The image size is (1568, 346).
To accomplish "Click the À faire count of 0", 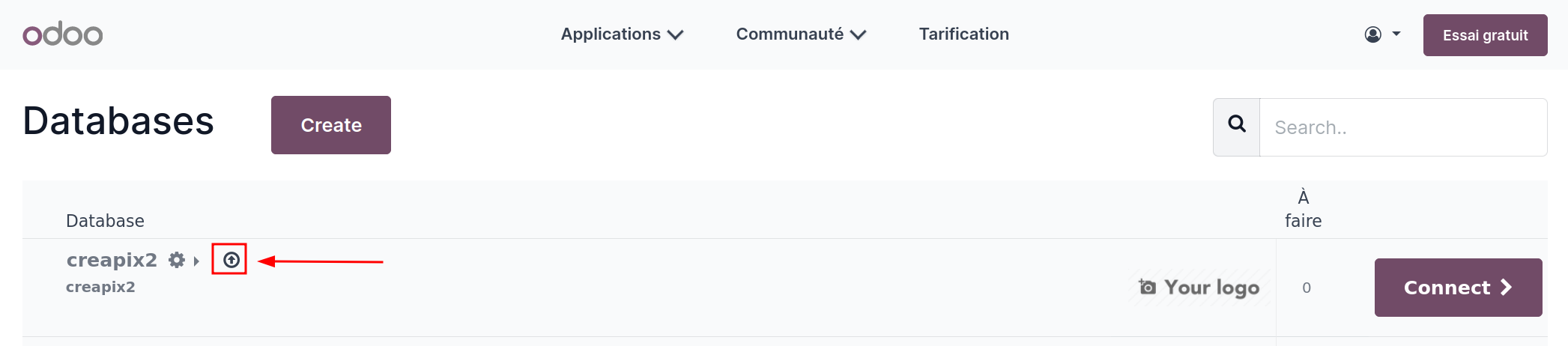I will pyautogui.click(x=1306, y=288).
